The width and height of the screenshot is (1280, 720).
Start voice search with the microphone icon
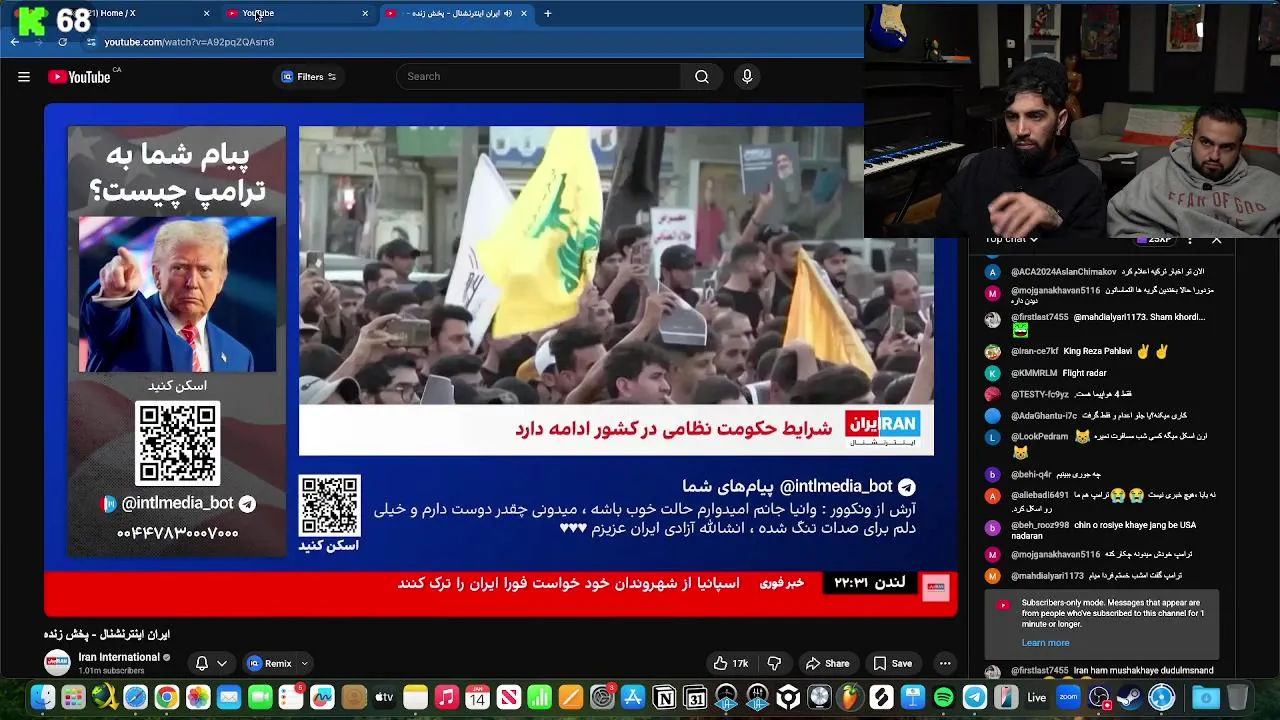[x=747, y=77]
